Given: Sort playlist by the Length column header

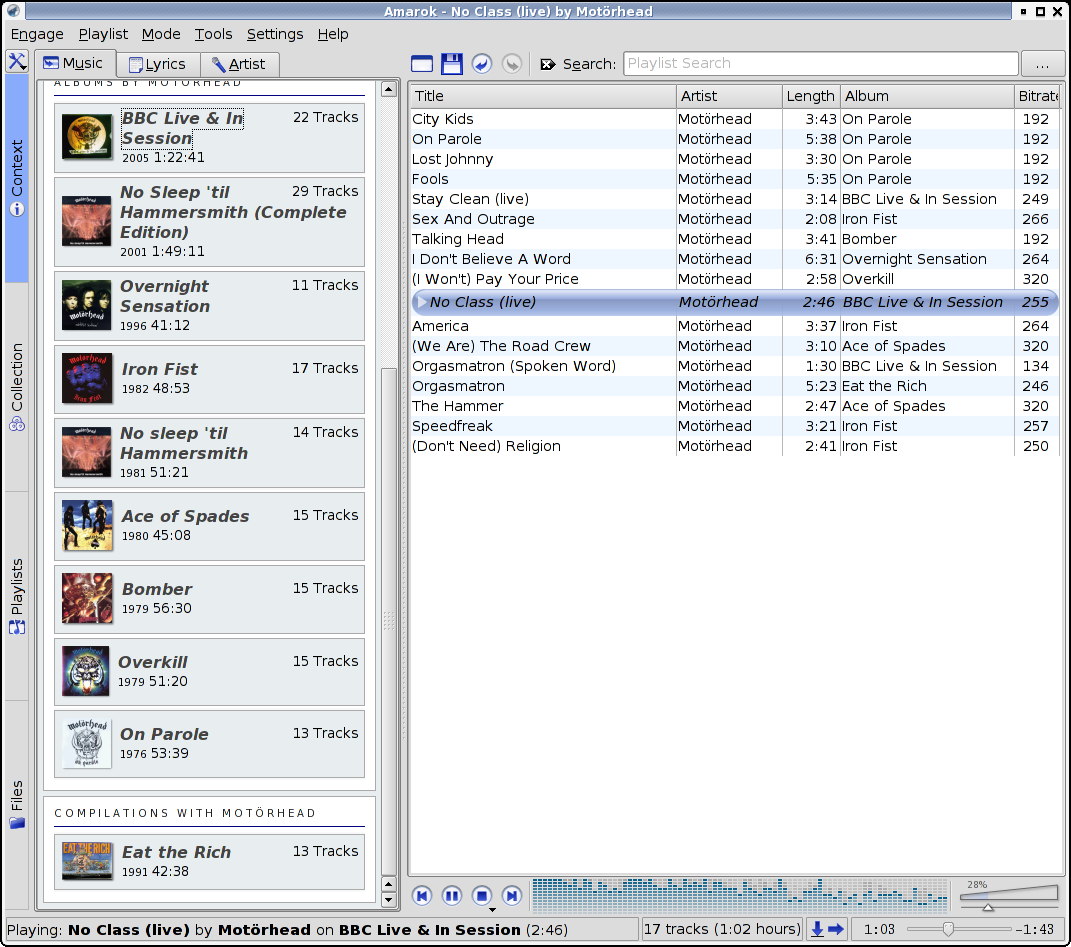Looking at the screenshot, I should click(x=810, y=96).
